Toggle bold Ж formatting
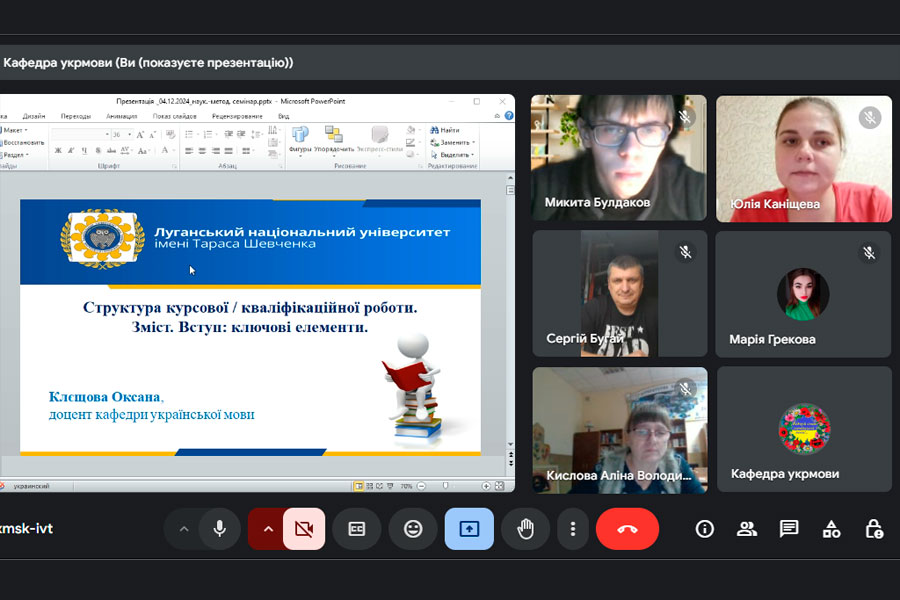This screenshot has width=900, height=600. pyautogui.click(x=58, y=150)
